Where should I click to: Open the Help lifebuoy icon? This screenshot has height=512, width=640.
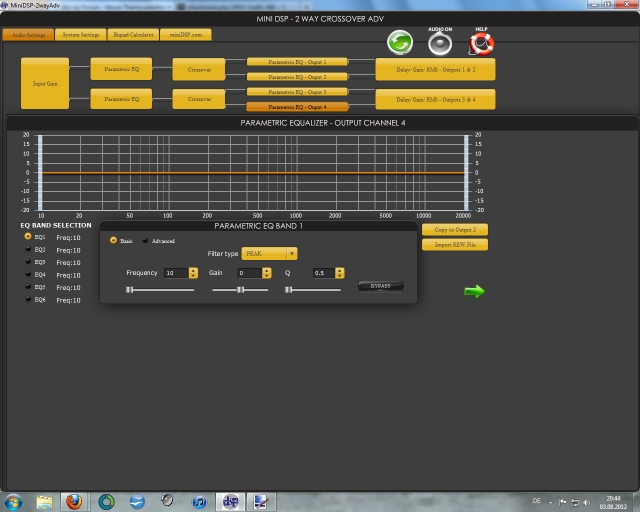[482, 44]
